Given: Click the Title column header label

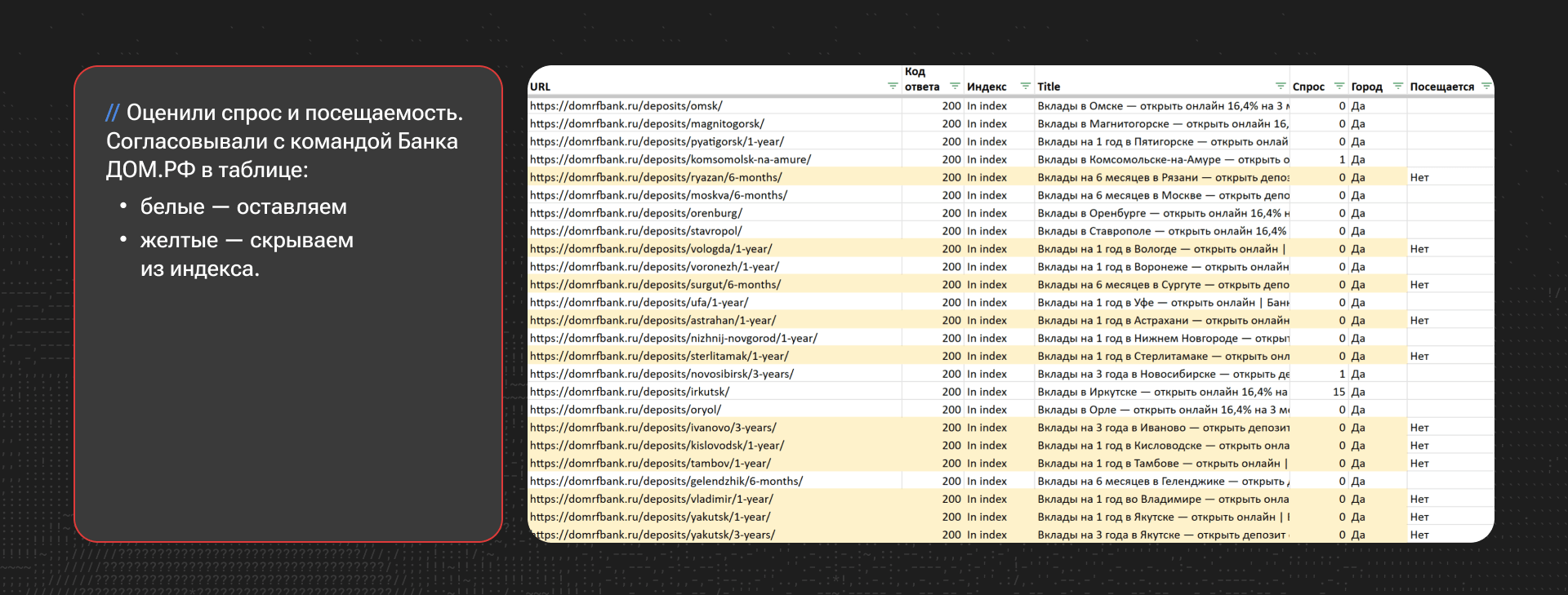Looking at the screenshot, I should tap(1049, 87).
